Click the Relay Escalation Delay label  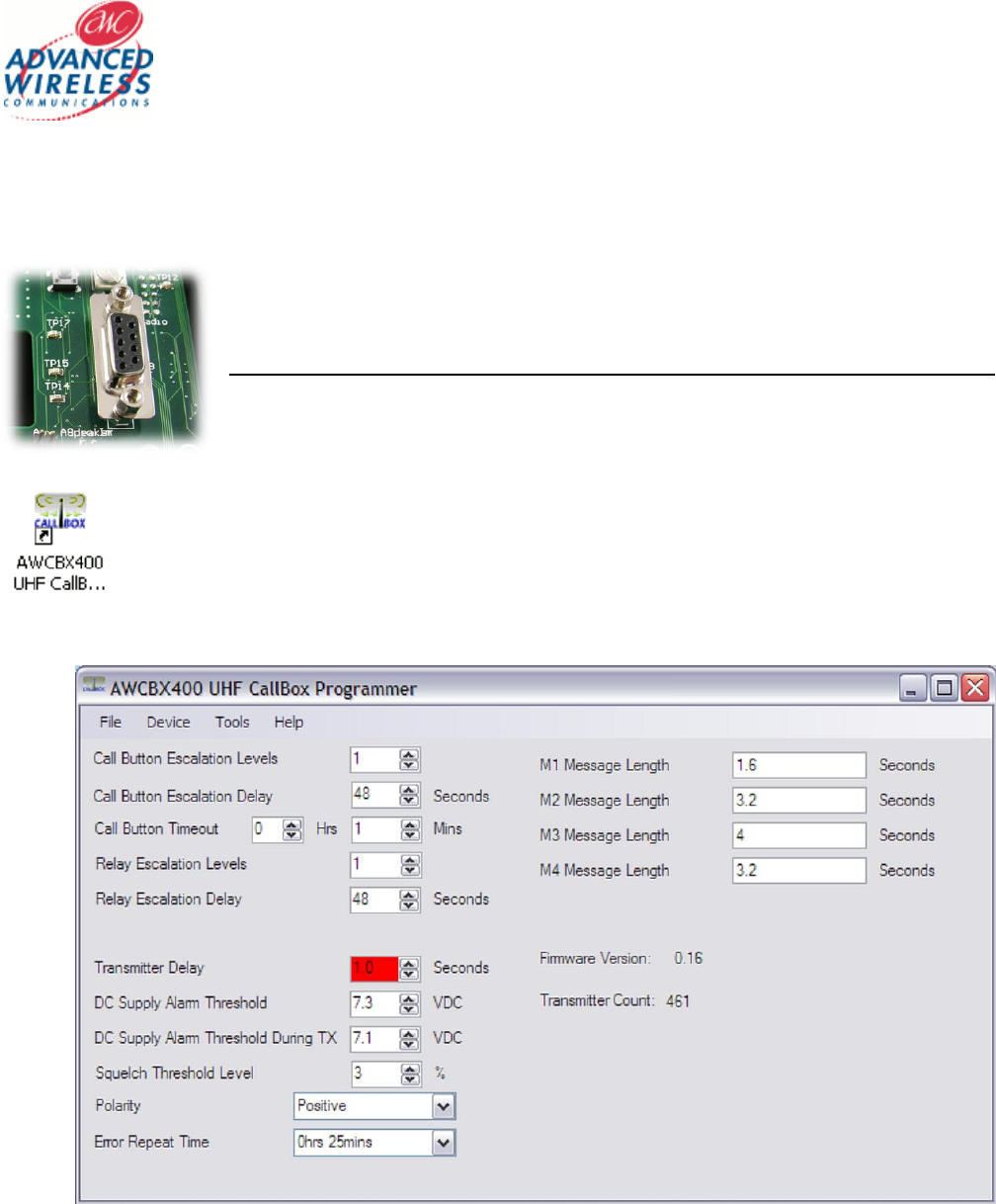(168, 900)
